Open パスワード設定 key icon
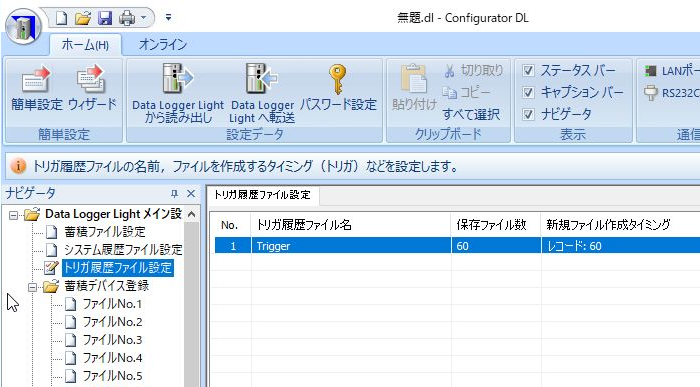The height and width of the screenshot is (387, 700). coord(338,88)
